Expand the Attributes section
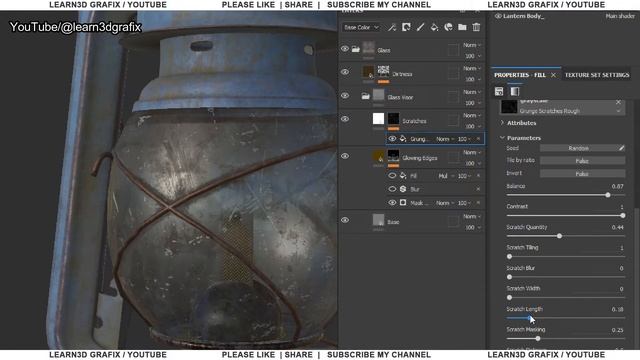The width and height of the screenshot is (640, 360). tap(518, 123)
